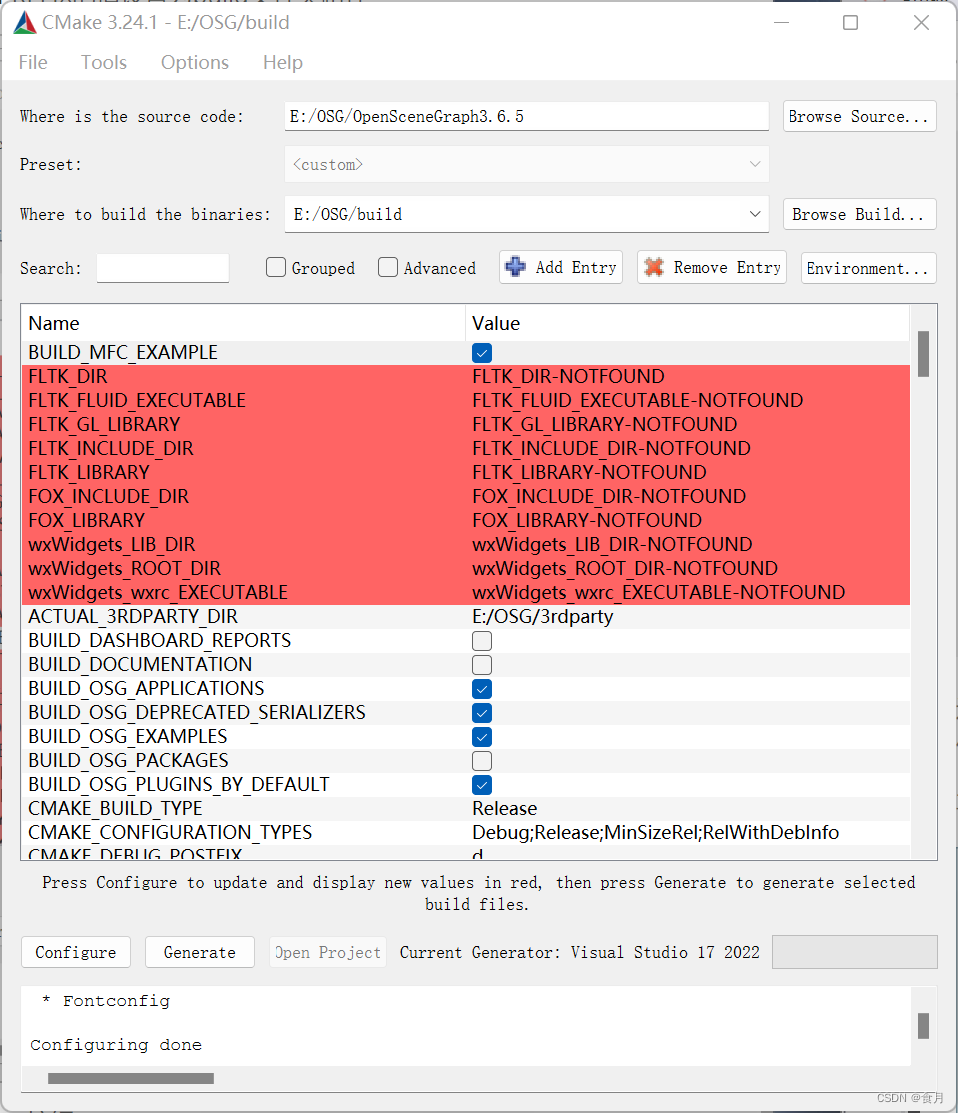Viewport: 958px width, 1113px height.
Task: Uncheck BUILD_OSG_PLUGINS_BY_DEFAULT checkbox
Action: (x=482, y=785)
